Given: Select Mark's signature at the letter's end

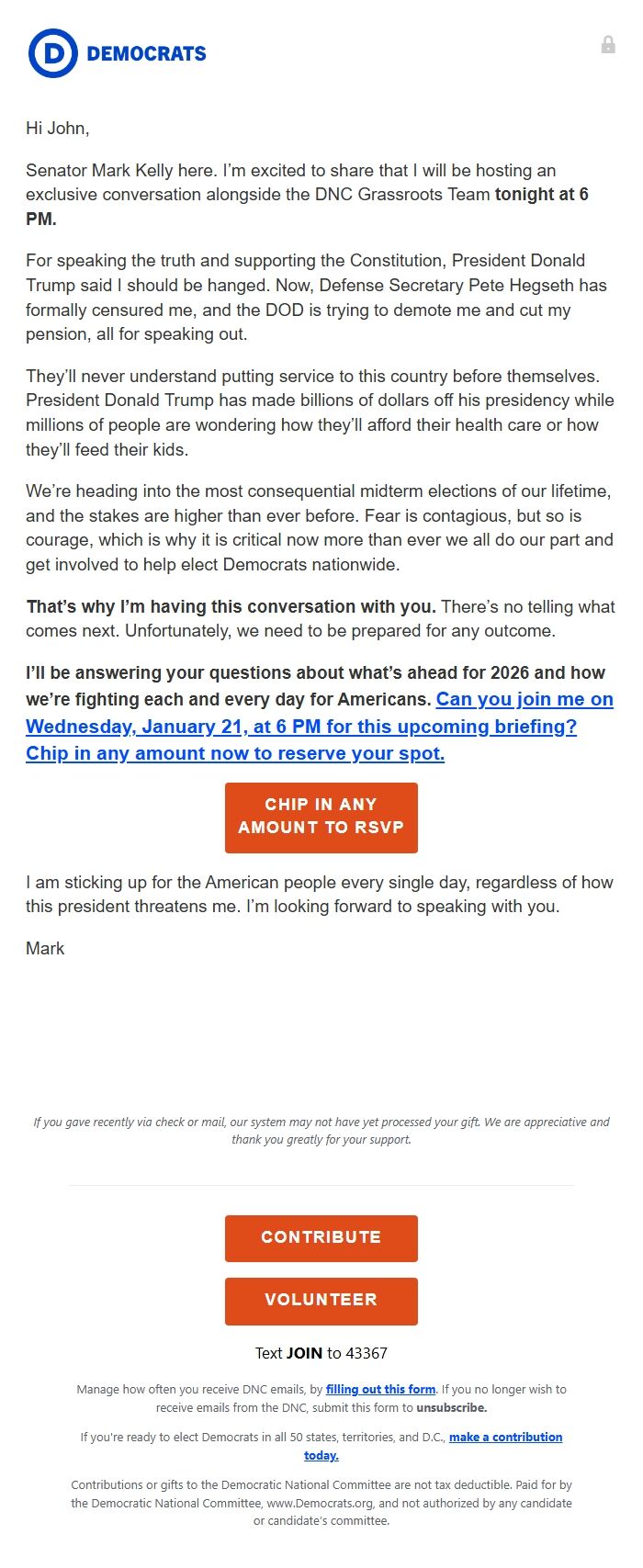Looking at the screenshot, I should point(44,948).
